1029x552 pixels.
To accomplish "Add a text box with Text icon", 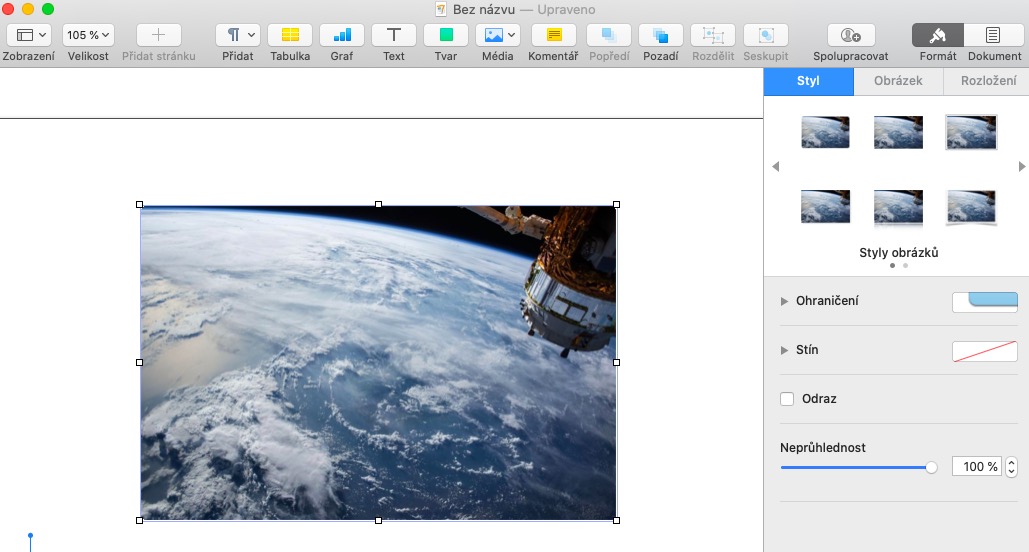I will (394, 35).
